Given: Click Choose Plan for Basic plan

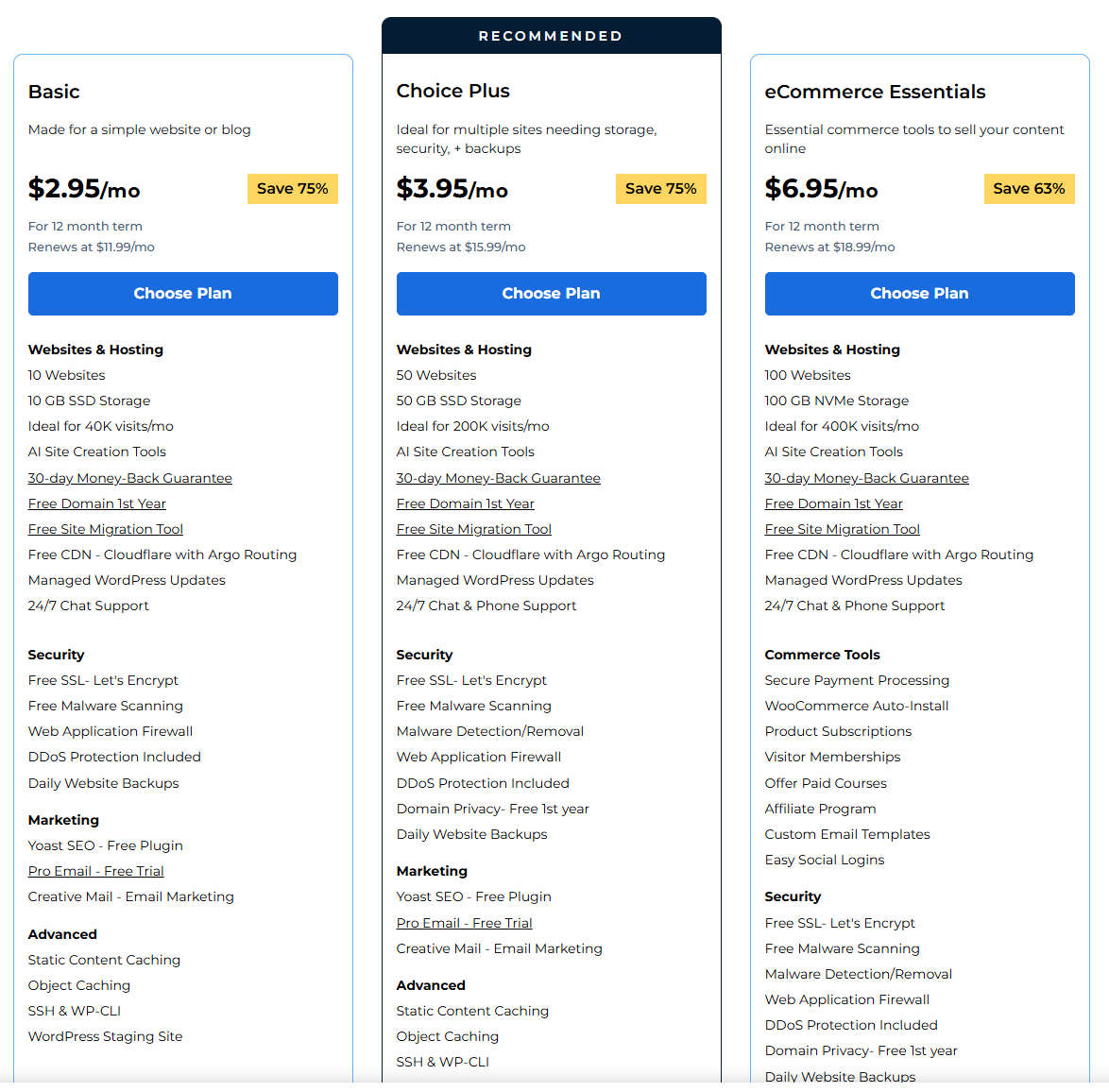Looking at the screenshot, I should point(182,294).
